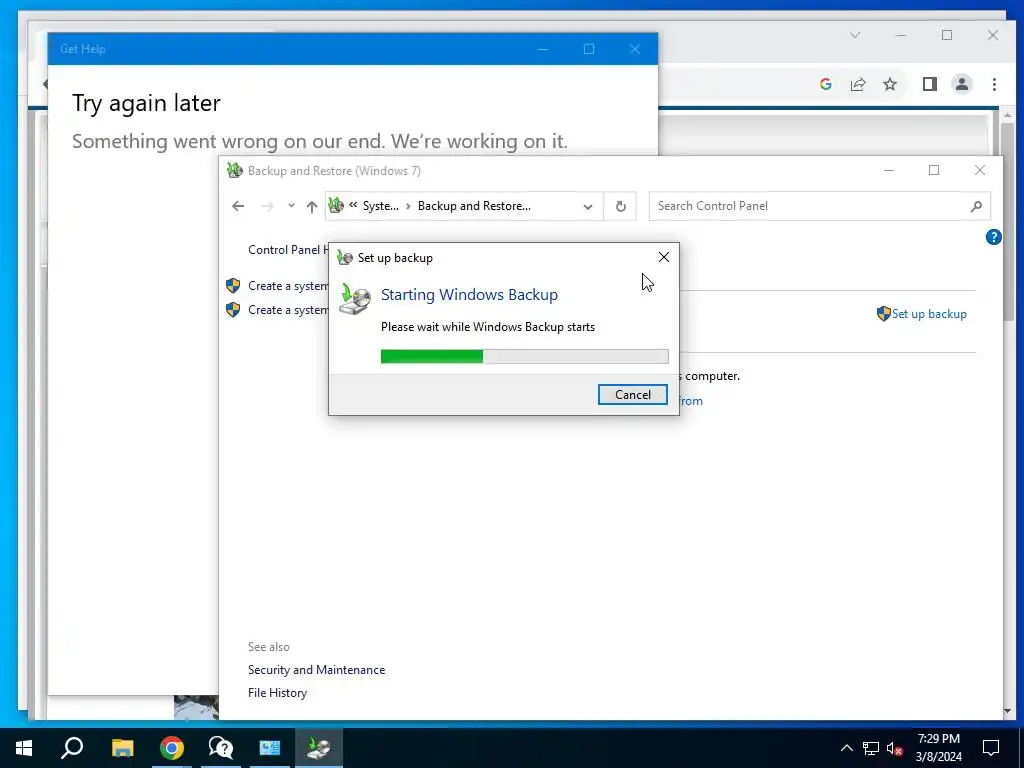Open Control Panel taskbar icon
The width and height of the screenshot is (1024, 768).
(x=270, y=748)
